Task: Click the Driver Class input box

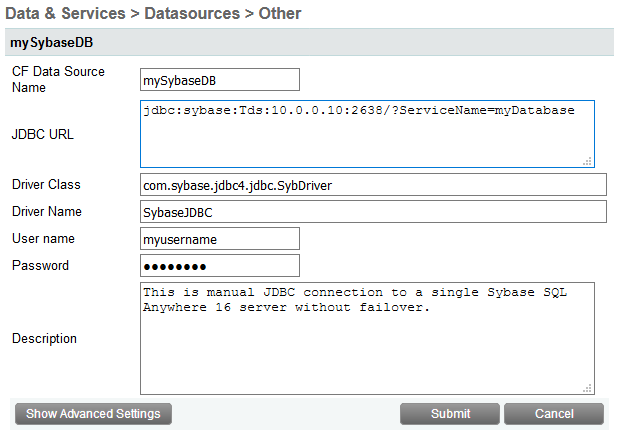Action: pyautogui.click(x=374, y=185)
